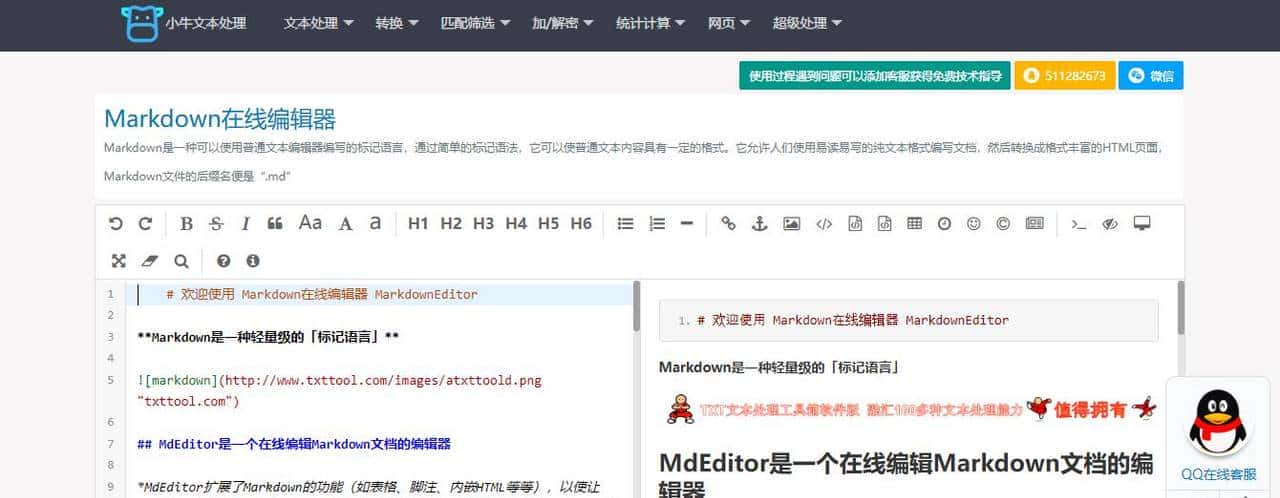Image resolution: width=1280 pixels, height=498 pixels.
Task: Click the redo icon in editor toolbar
Action: [x=145, y=224]
